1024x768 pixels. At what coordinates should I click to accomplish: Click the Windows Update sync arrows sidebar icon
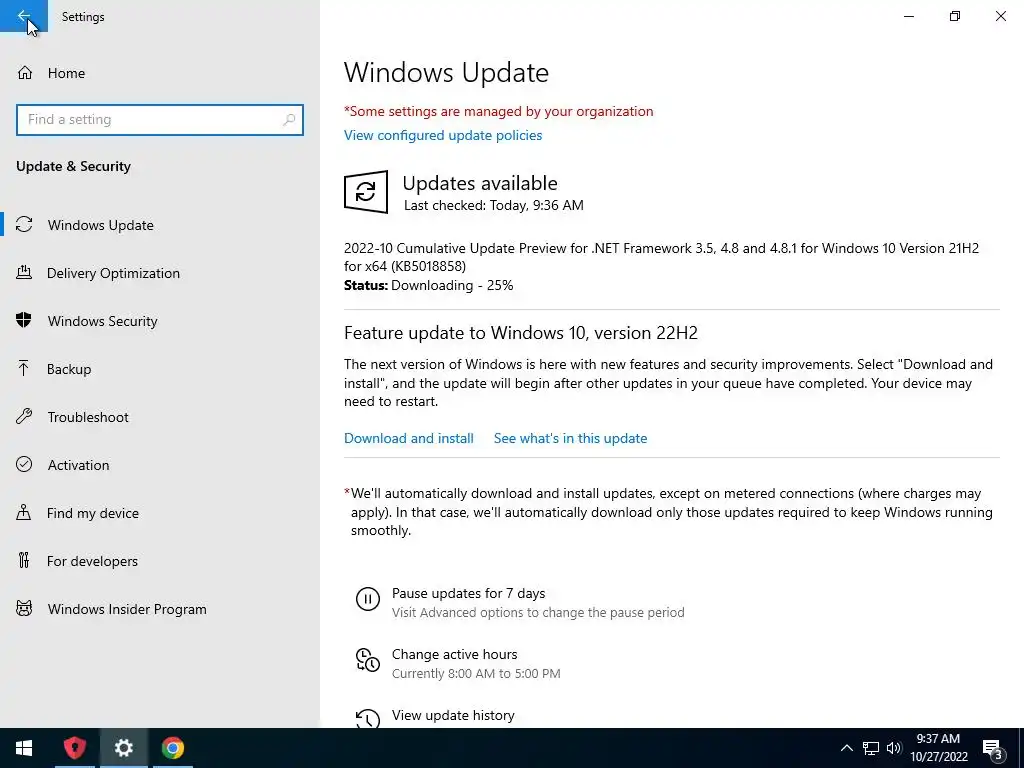[x=24, y=225]
